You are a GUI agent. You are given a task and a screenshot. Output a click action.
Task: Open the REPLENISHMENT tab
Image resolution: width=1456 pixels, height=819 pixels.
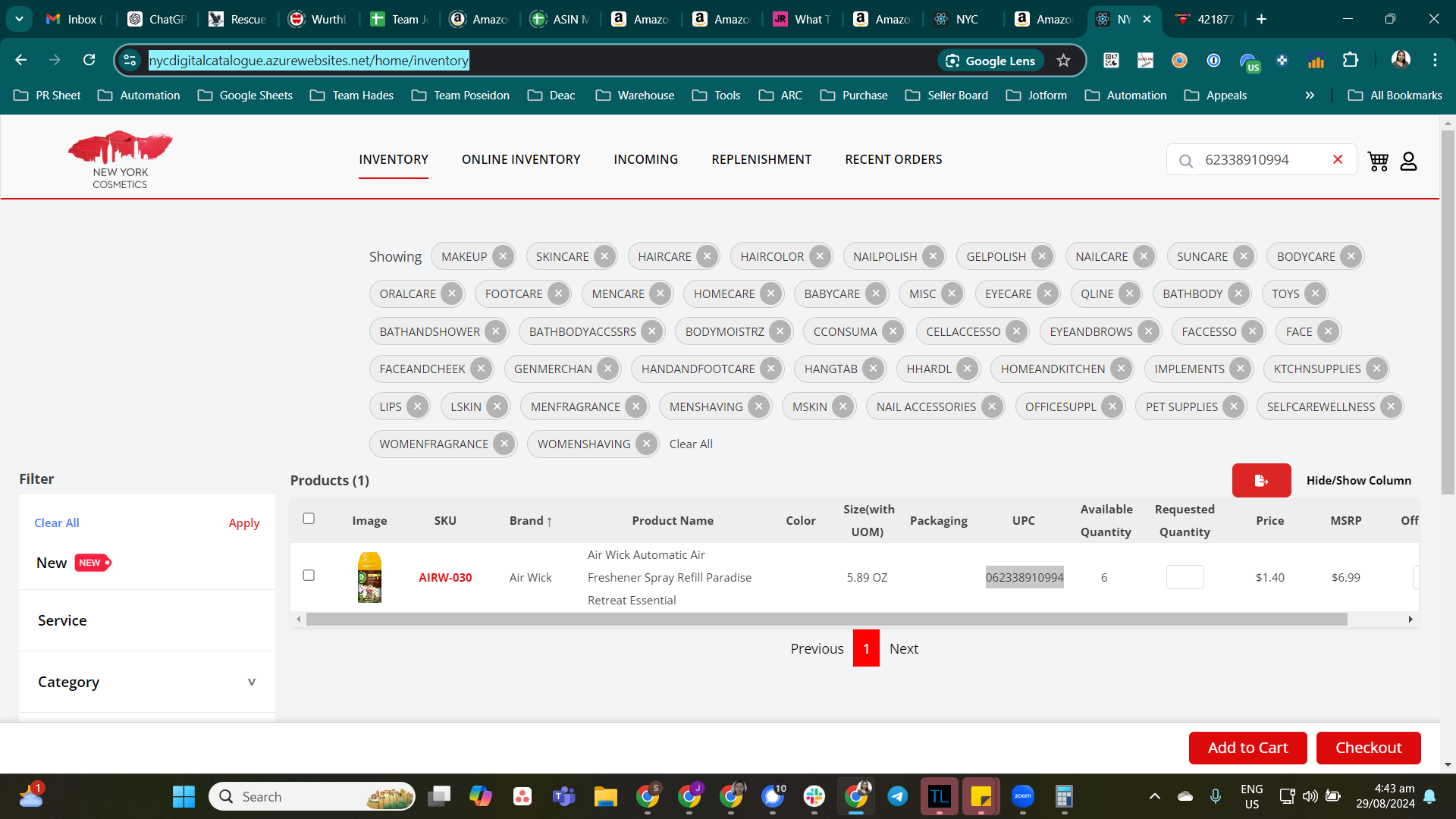(x=761, y=159)
